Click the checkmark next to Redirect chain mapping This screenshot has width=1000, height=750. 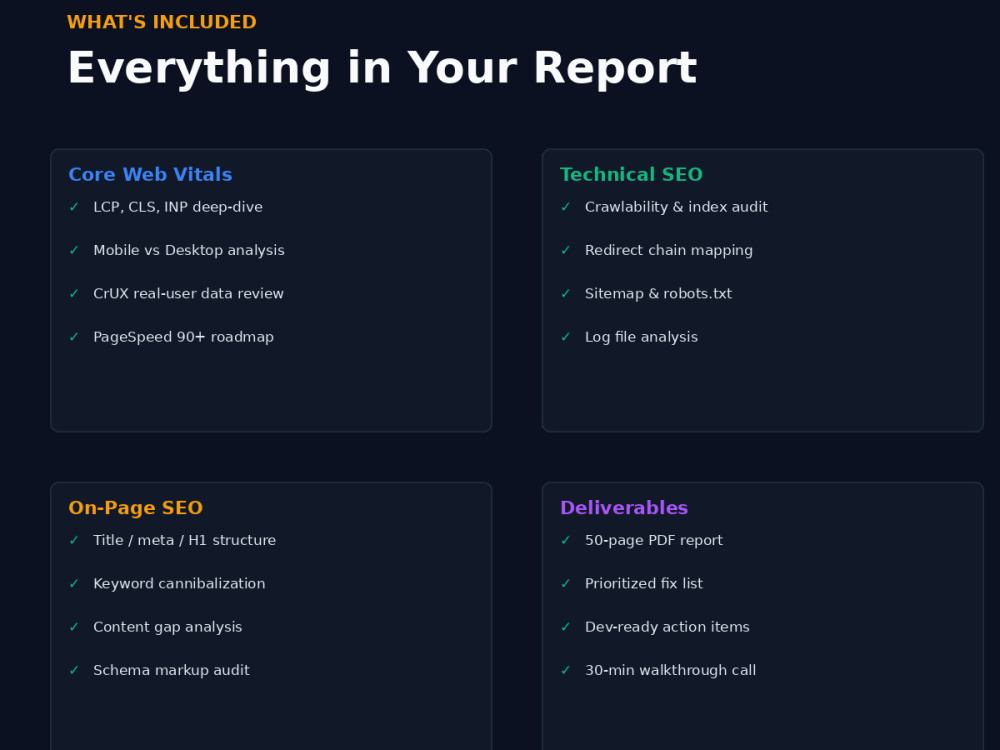pyautogui.click(x=566, y=251)
